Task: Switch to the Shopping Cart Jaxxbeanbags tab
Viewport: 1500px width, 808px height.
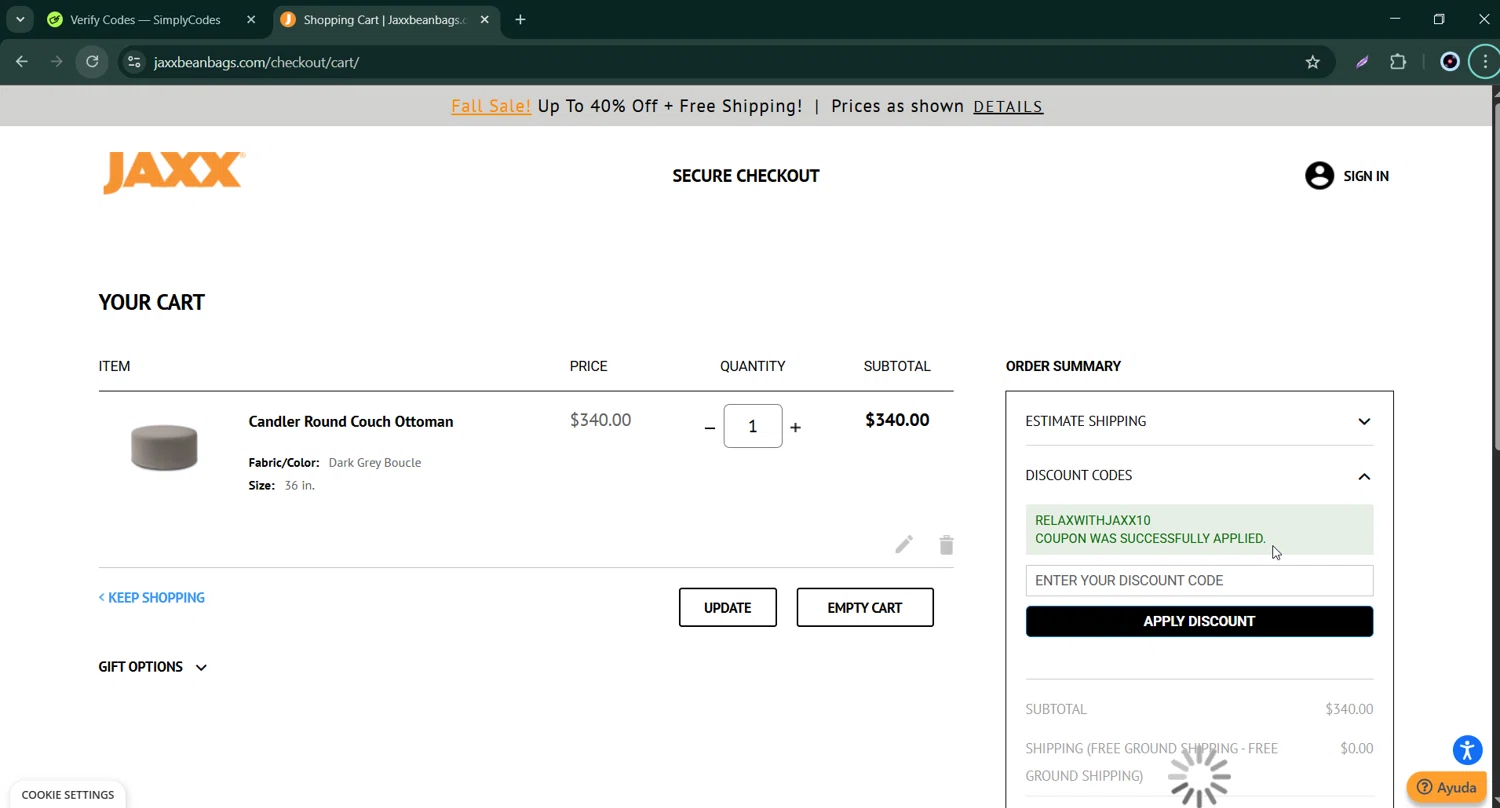Action: 385,20
